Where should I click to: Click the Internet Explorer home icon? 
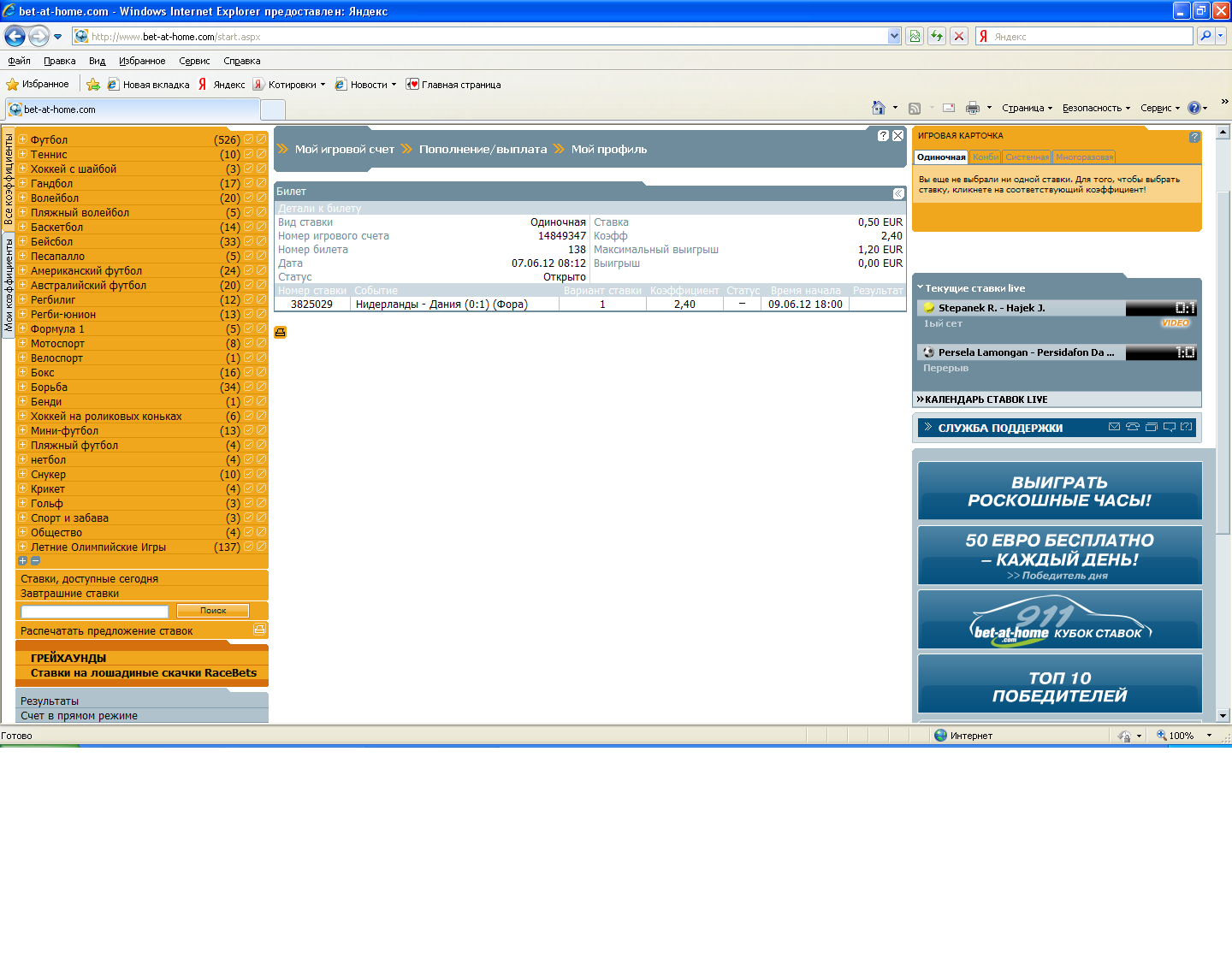878,108
